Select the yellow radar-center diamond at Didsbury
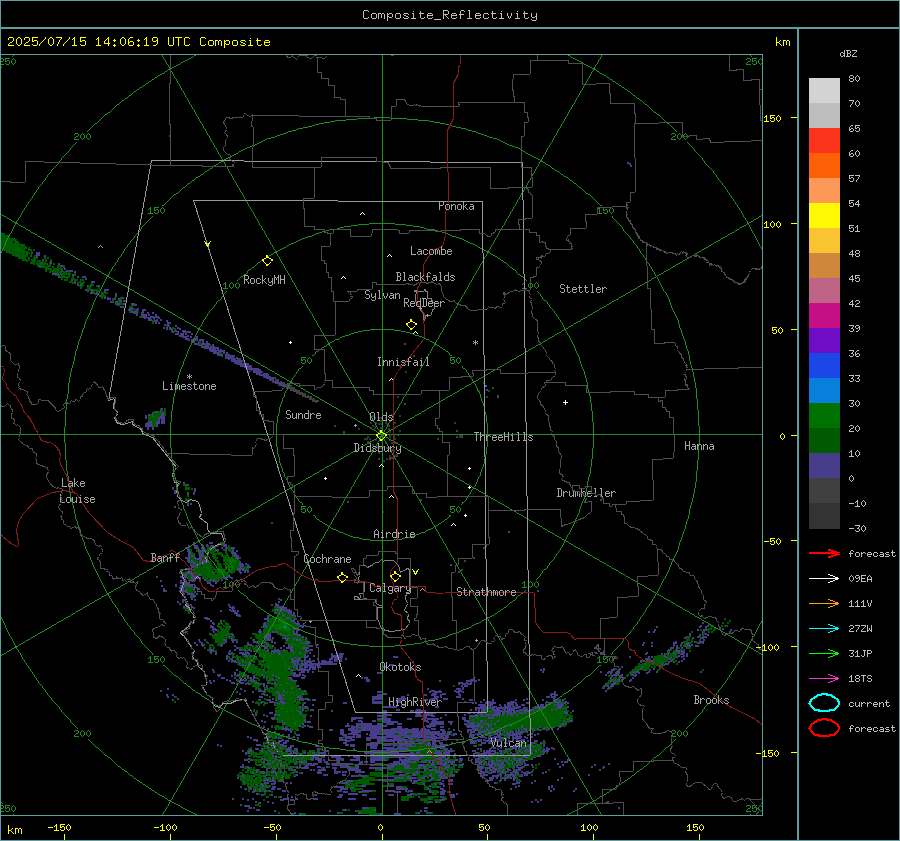Image resolution: width=900 pixels, height=841 pixels. (x=381, y=436)
